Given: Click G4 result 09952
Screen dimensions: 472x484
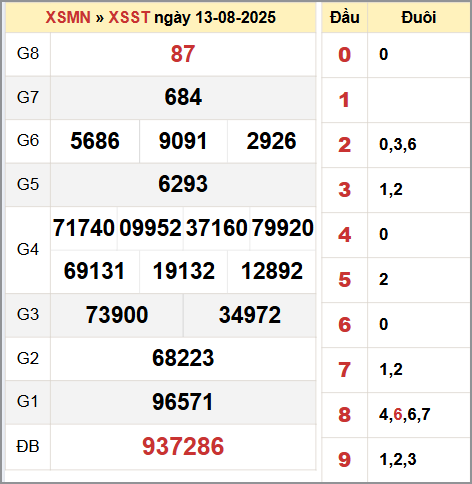Looking at the screenshot, I should tap(150, 228).
